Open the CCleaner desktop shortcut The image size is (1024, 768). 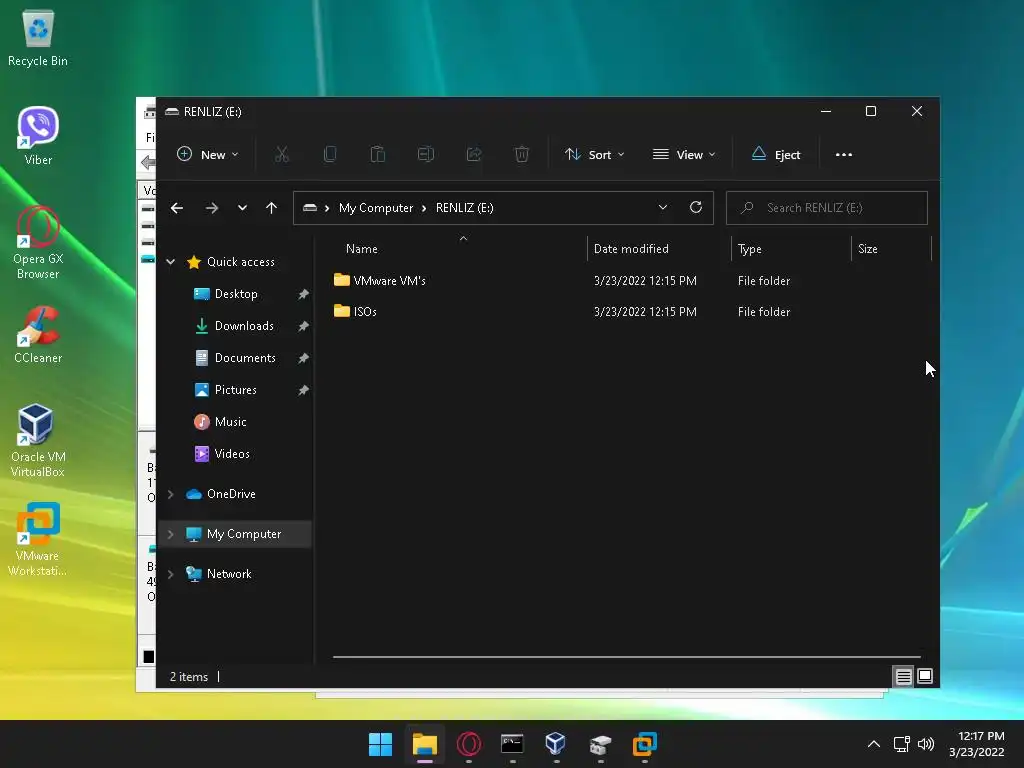click(x=38, y=334)
